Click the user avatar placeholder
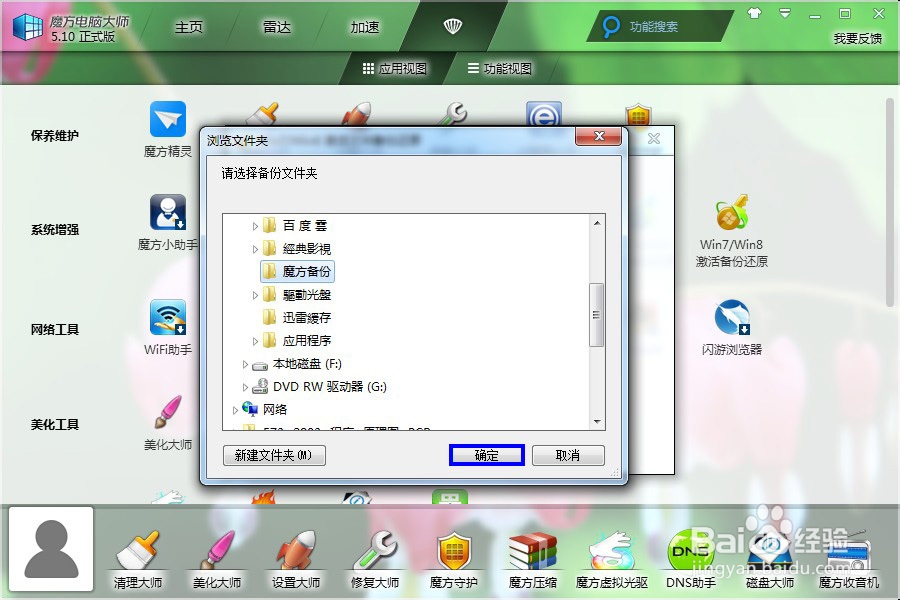 coord(51,549)
